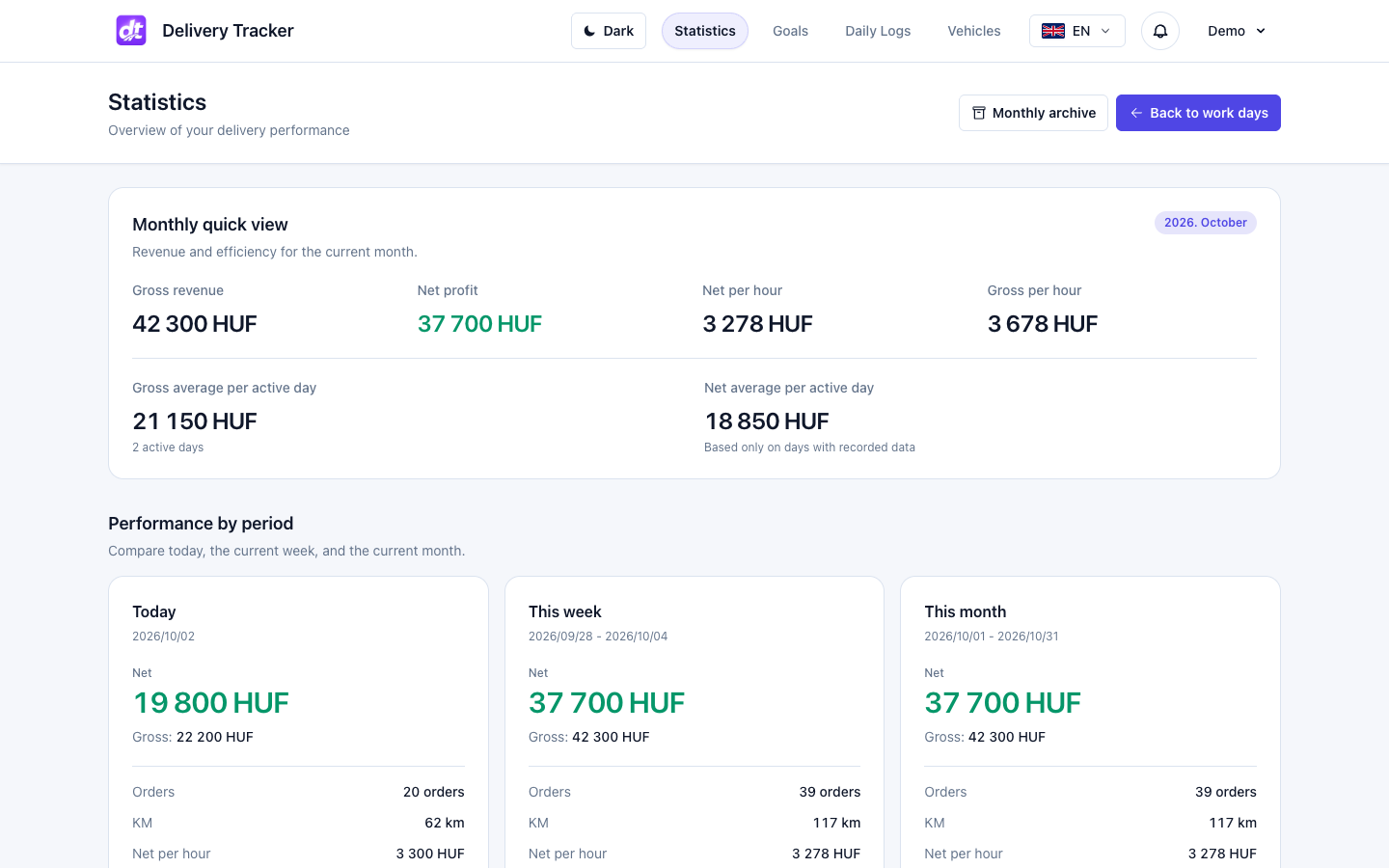Click the Statistics page title
The height and width of the screenshot is (868, 1389).
[157, 102]
